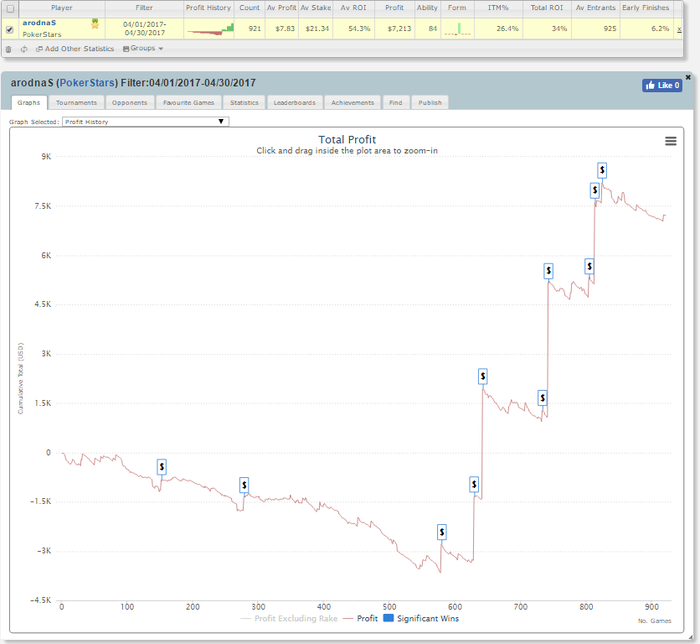The image size is (700, 644).
Task: Click the Av Entrants value 925
Action: click(610, 29)
